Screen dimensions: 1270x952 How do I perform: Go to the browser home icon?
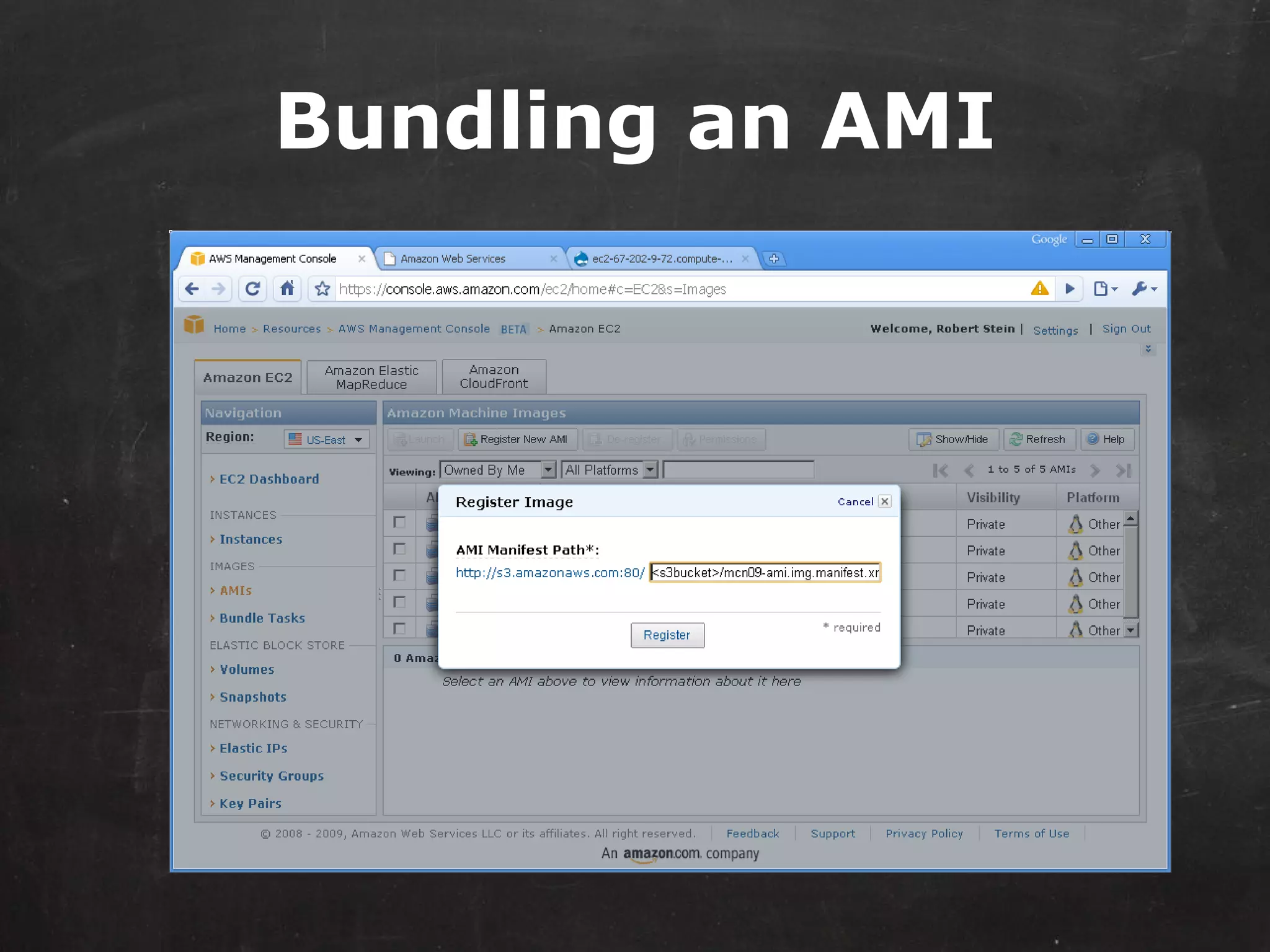click(x=286, y=289)
